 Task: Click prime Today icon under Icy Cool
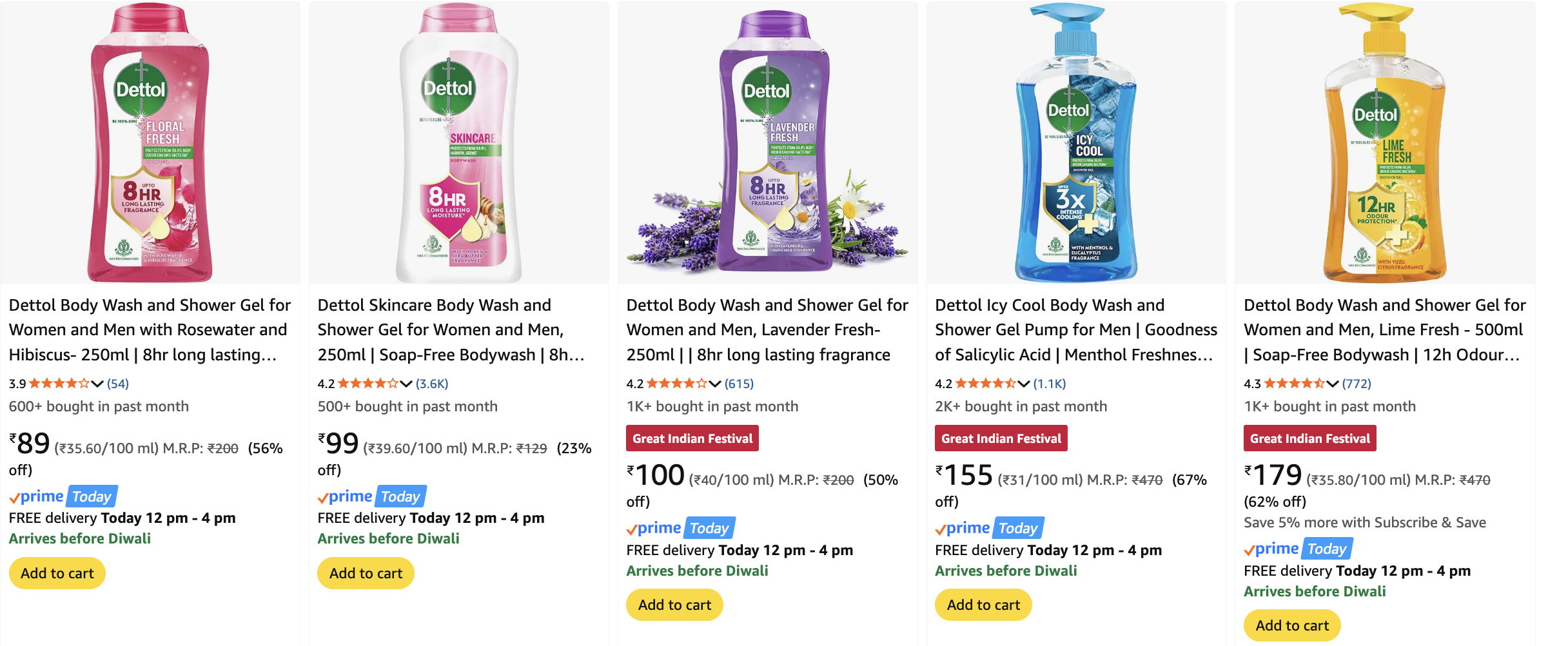[x=989, y=528]
